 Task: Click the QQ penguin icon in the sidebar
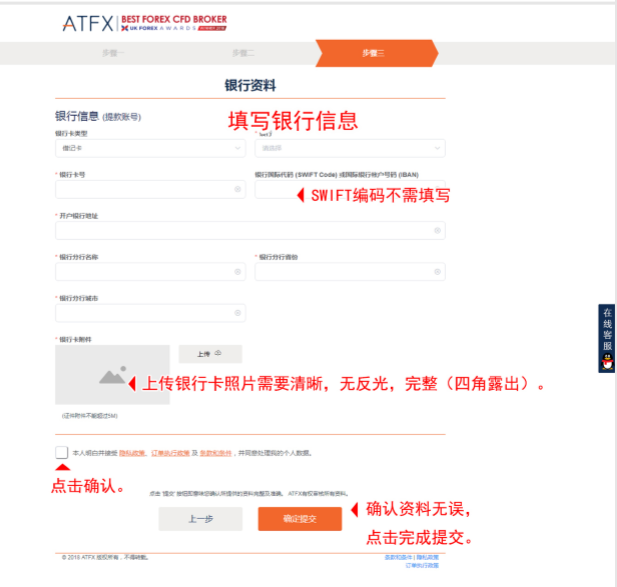(608, 362)
